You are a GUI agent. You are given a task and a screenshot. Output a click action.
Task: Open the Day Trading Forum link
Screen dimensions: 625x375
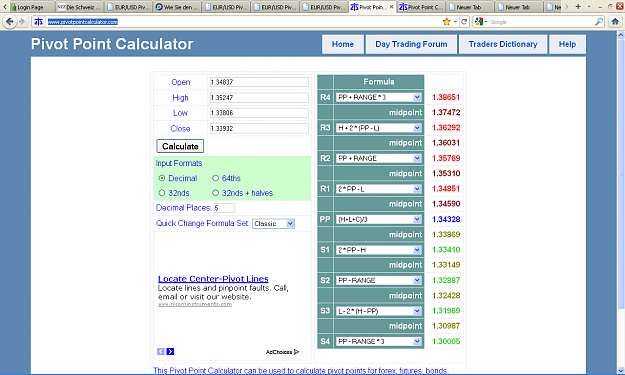click(x=411, y=44)
